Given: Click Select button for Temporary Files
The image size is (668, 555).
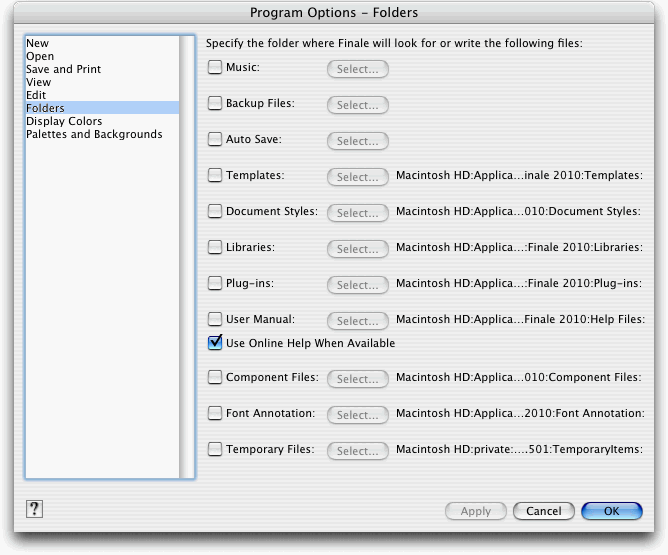Looking at the screenshot, I should (x=357, y=451).
